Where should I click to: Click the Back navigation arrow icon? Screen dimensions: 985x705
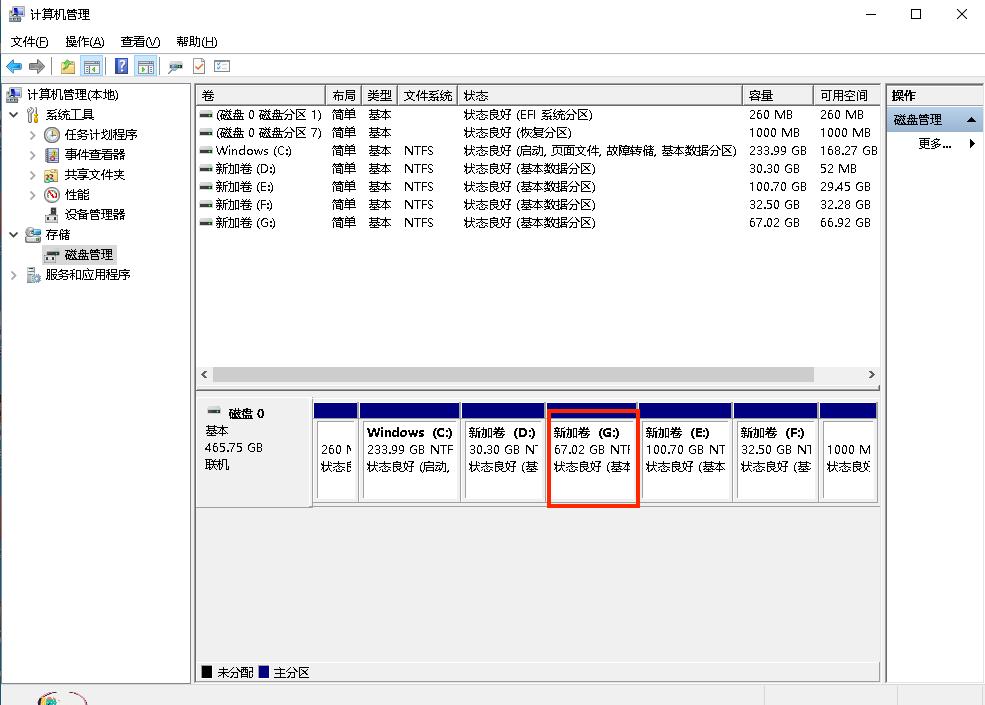click(x=13, y=66)
